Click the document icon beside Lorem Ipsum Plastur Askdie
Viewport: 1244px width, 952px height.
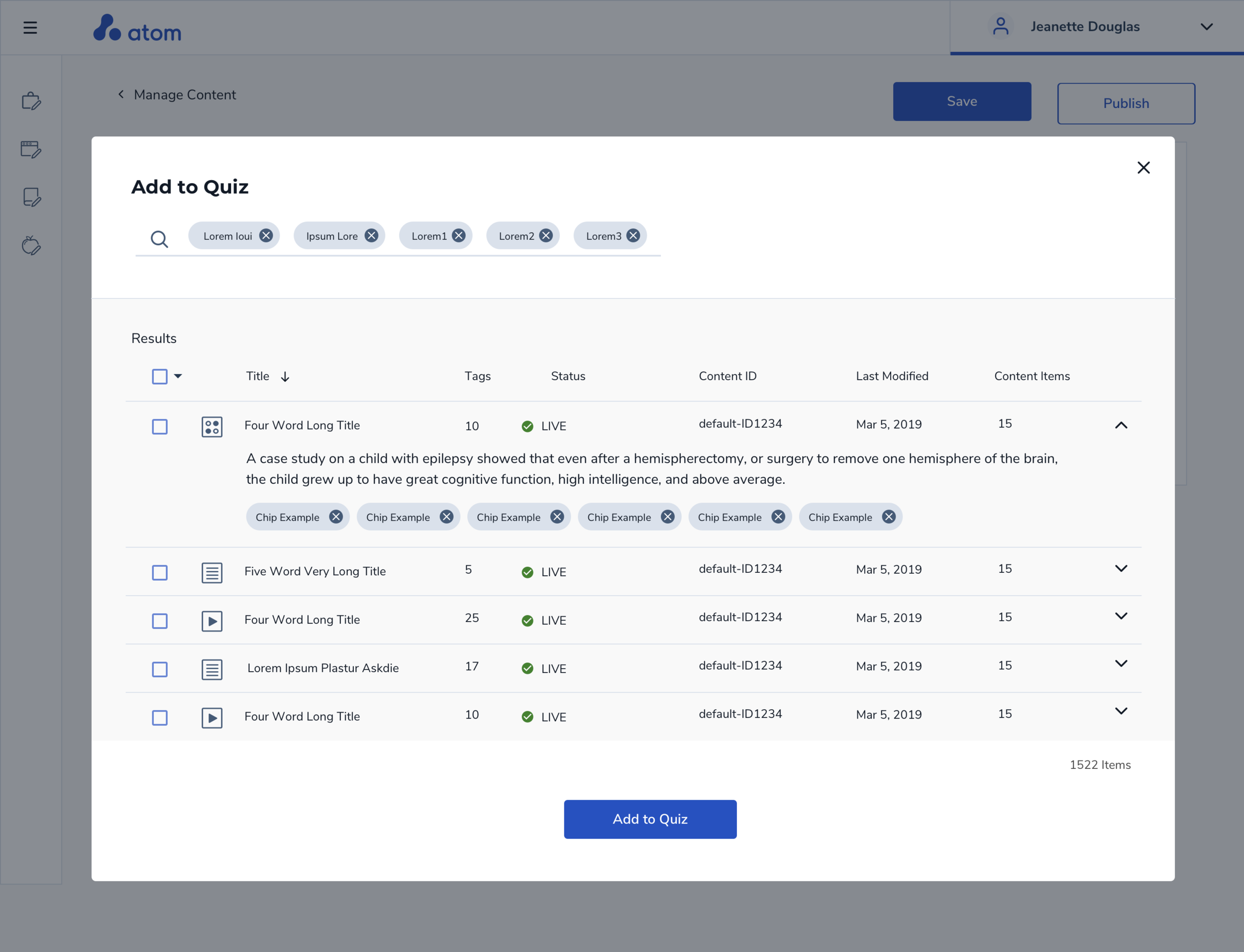click(x=212, y=669)
